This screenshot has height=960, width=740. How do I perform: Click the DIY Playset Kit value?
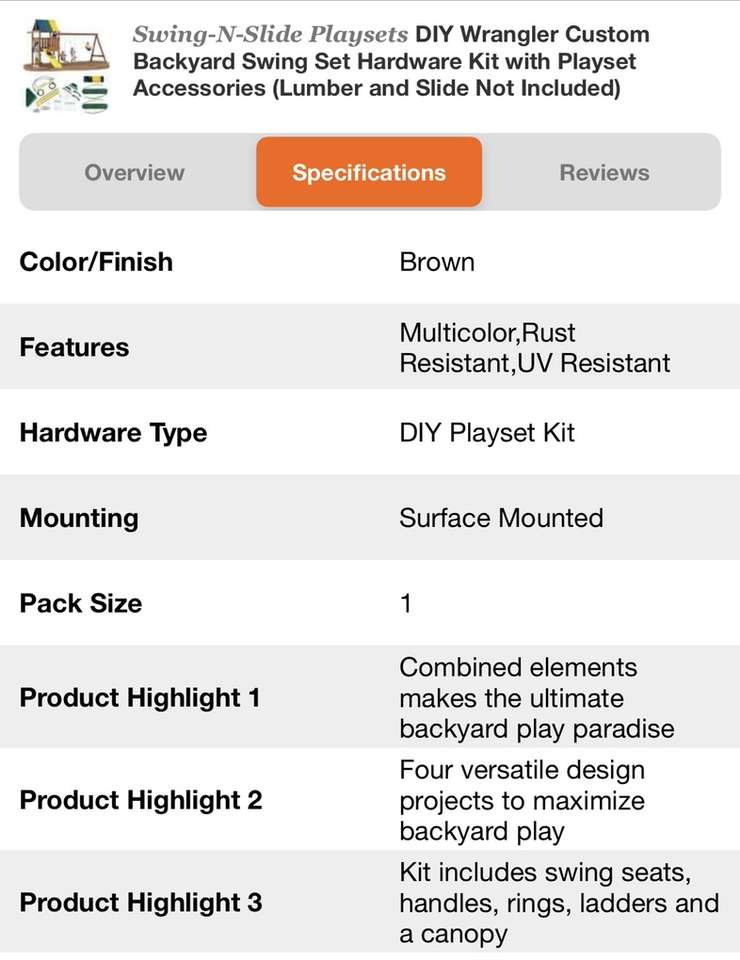487,433
